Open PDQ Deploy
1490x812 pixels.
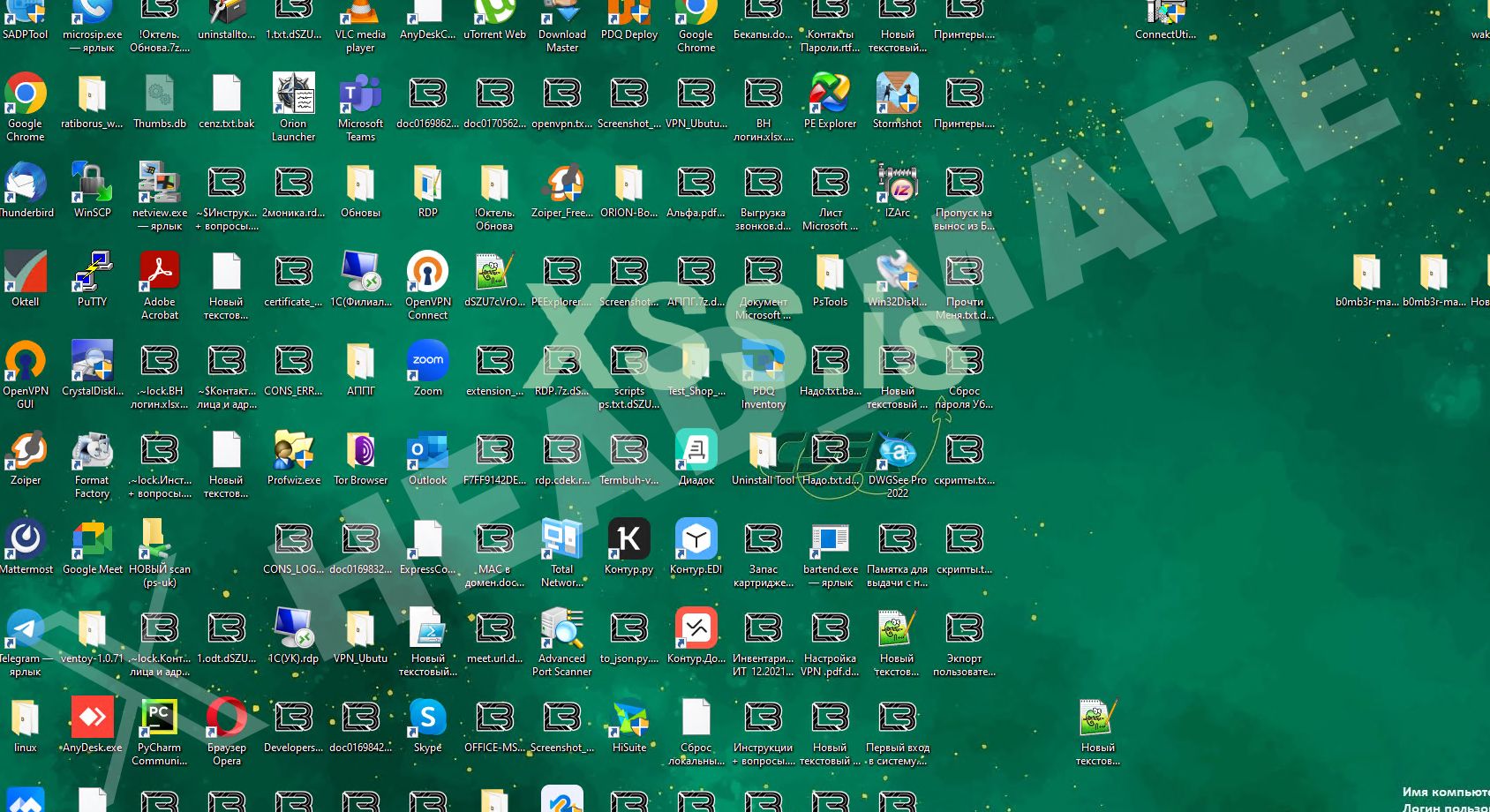[628, 16]
